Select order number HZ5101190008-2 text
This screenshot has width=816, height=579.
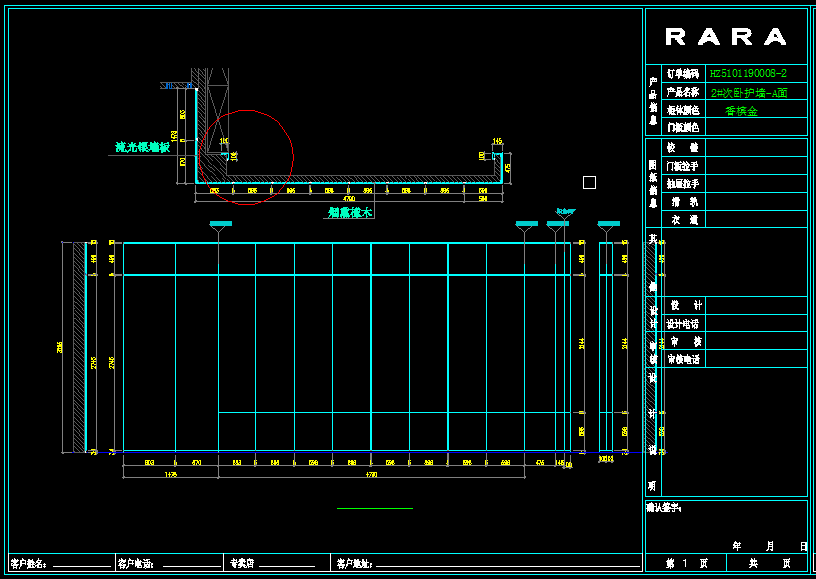point(748,74)
